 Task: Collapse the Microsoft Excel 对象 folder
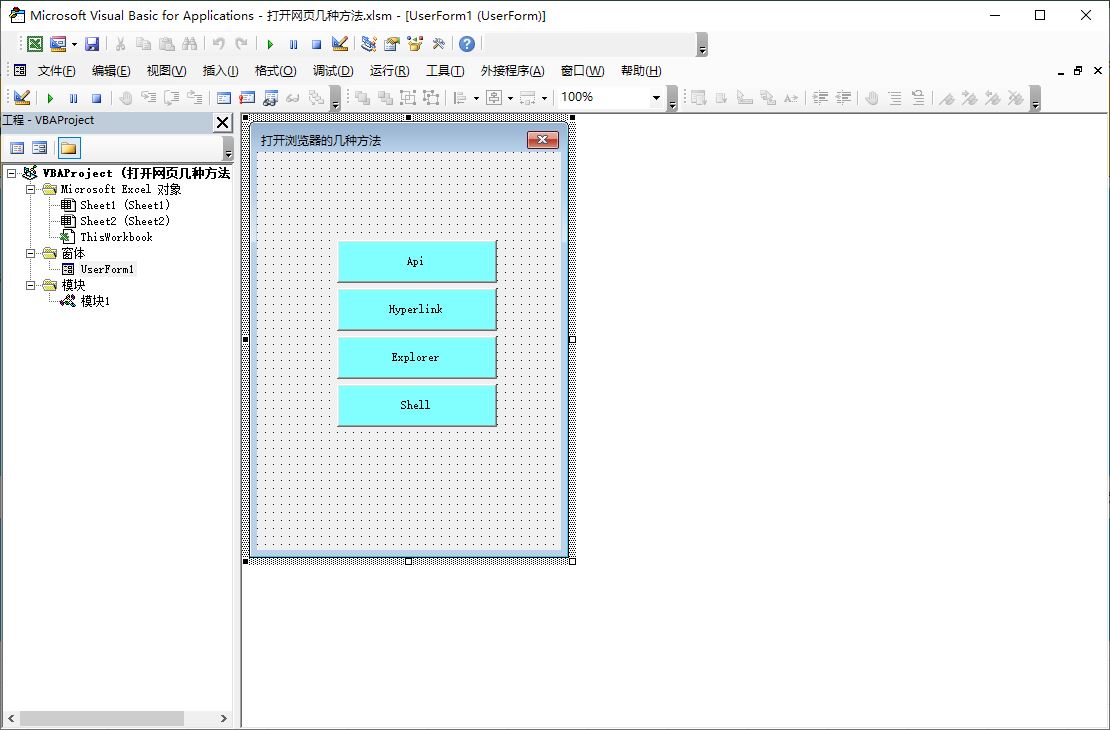(x=30, y=189)
